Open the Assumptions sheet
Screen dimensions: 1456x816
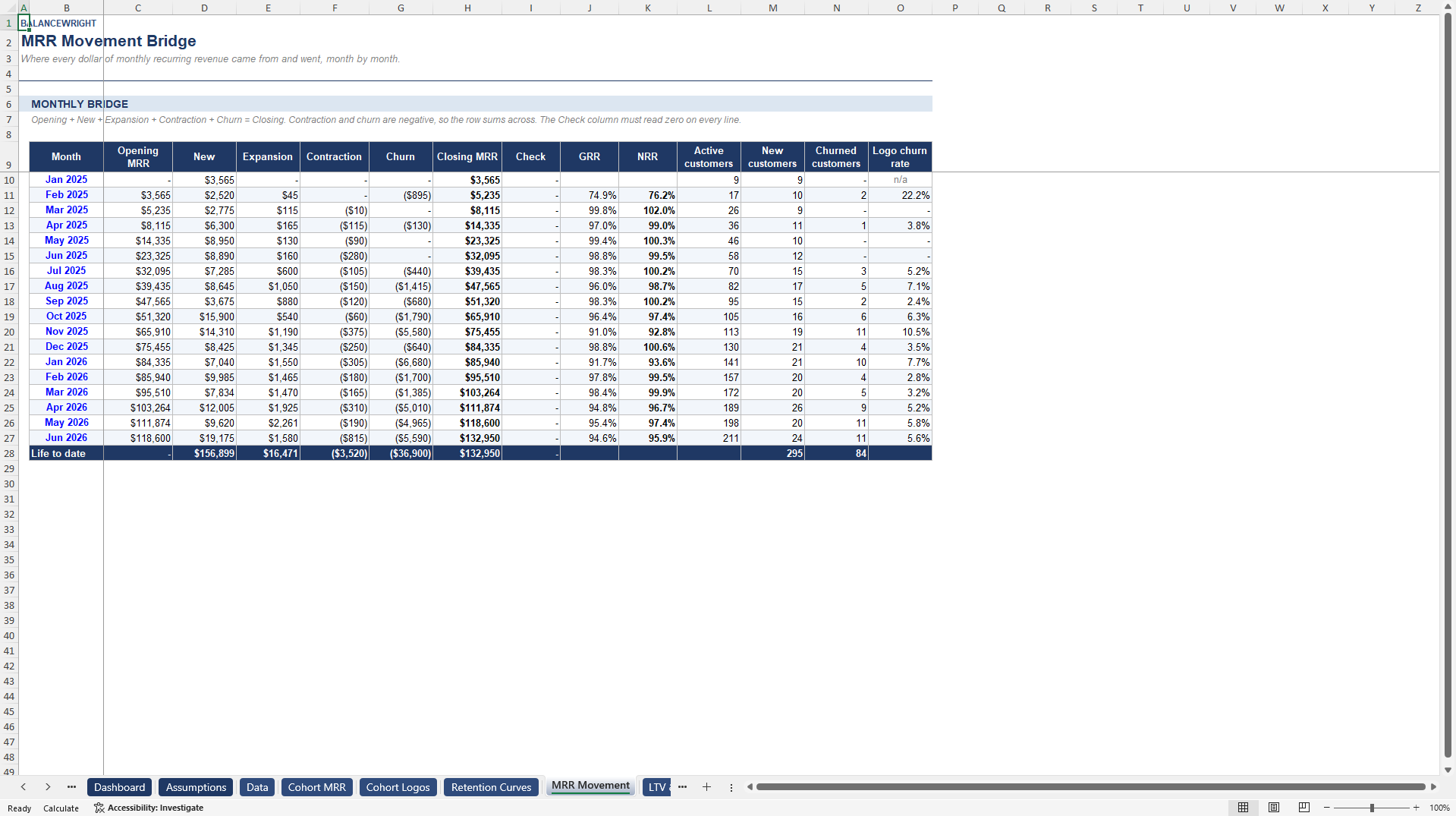196,787
